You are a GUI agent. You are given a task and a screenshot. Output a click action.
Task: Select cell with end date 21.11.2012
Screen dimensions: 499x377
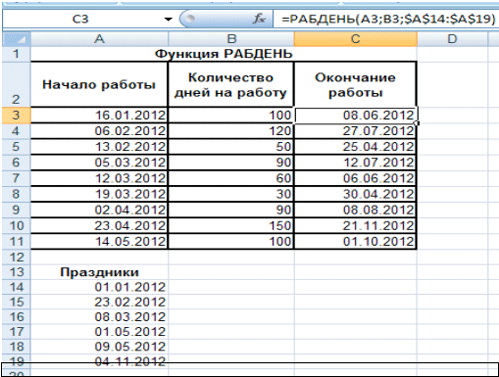click(355, 226)
